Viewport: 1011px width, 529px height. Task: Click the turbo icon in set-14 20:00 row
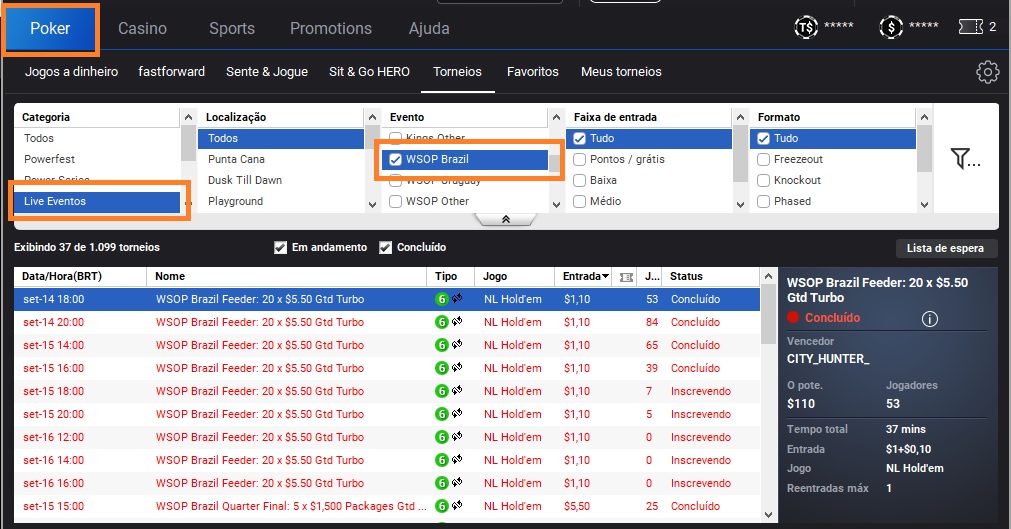coord(457,321)
